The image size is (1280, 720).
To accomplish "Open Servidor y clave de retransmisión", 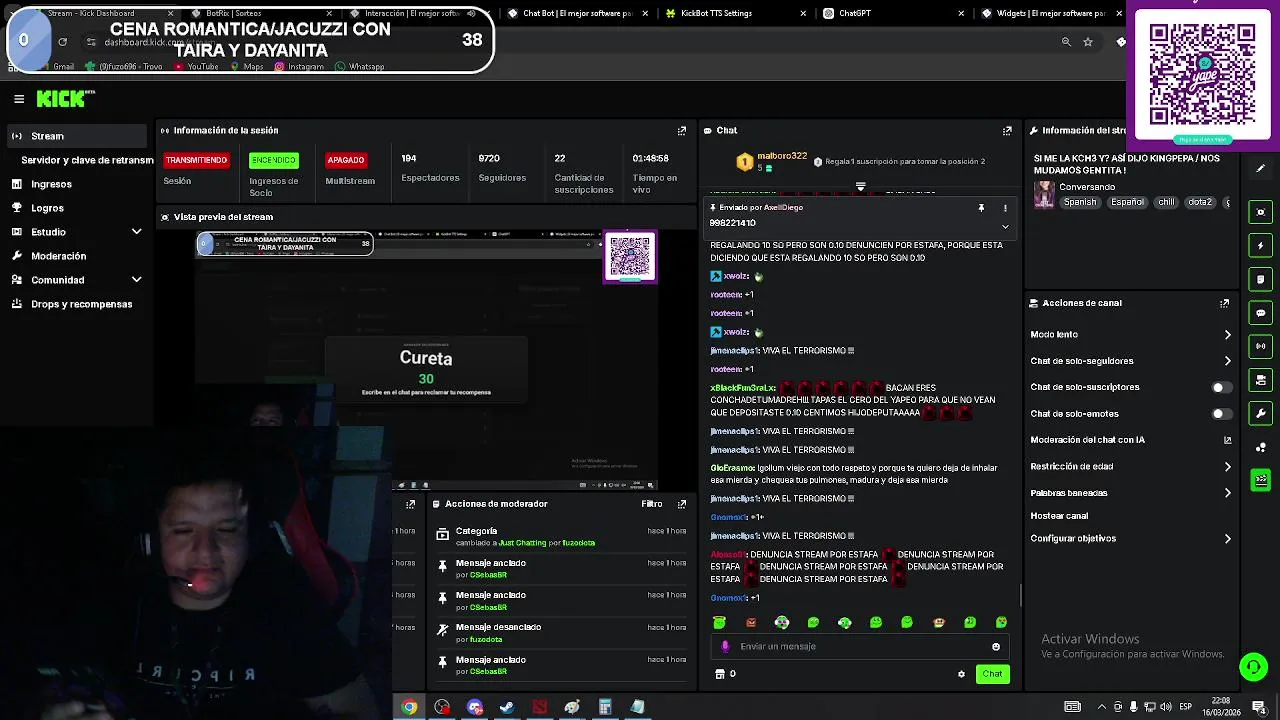I will click(87, 160).
